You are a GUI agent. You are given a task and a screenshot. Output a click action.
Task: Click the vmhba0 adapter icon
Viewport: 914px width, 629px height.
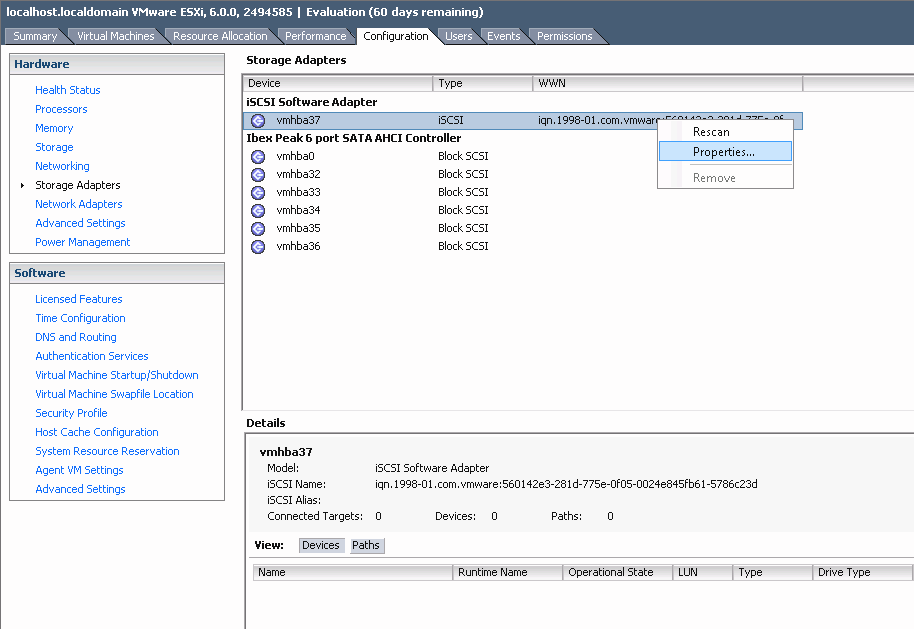pyautogui.click(x=257, y=156)
